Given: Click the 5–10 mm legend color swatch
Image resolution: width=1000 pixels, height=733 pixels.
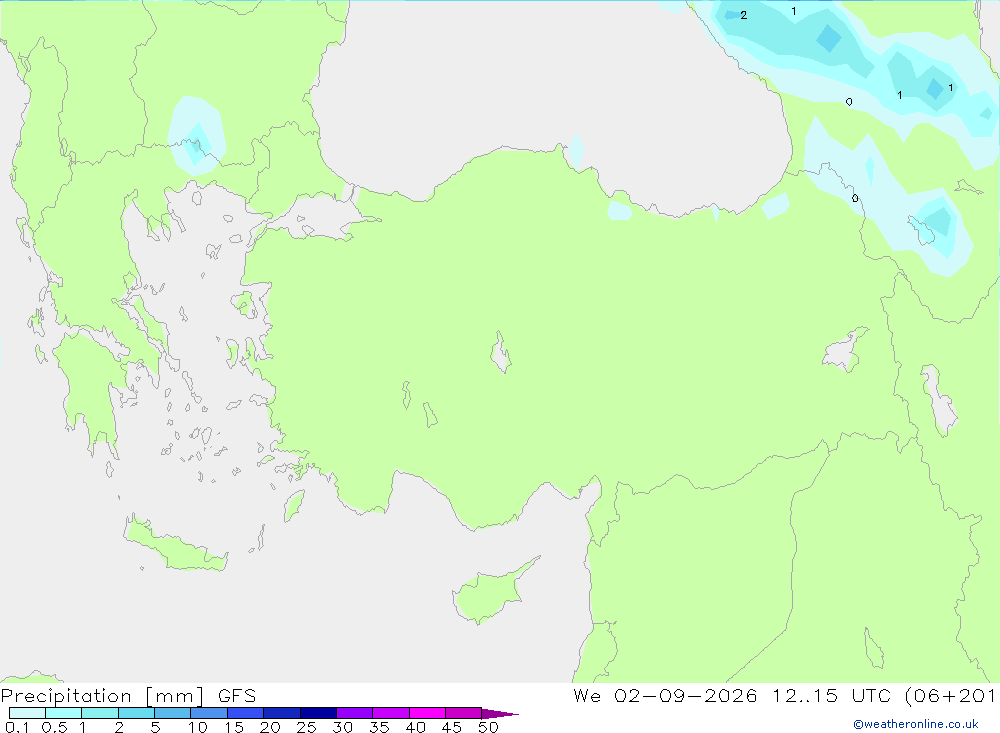Looking at the screenshot, I should tap(173, 713).
